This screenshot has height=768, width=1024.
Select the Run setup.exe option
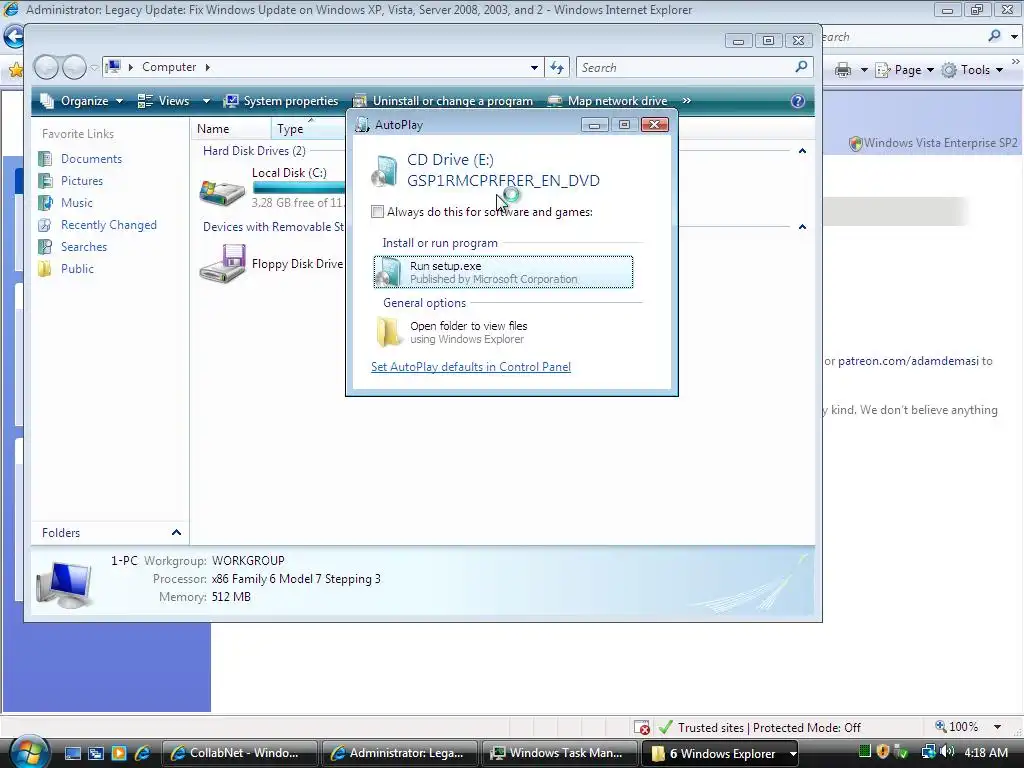(x=503, y=272)
